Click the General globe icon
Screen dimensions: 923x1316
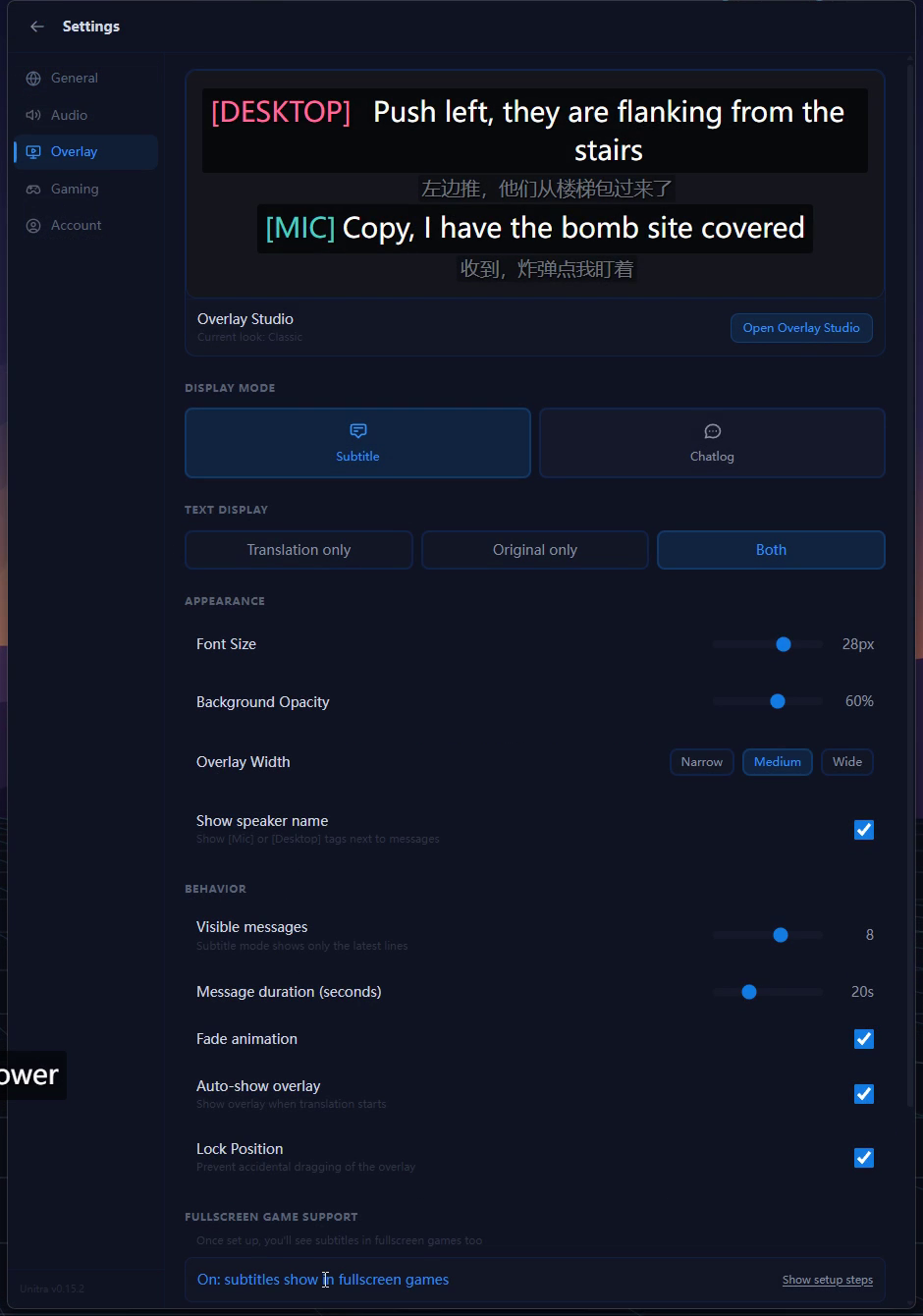[33, 79]
